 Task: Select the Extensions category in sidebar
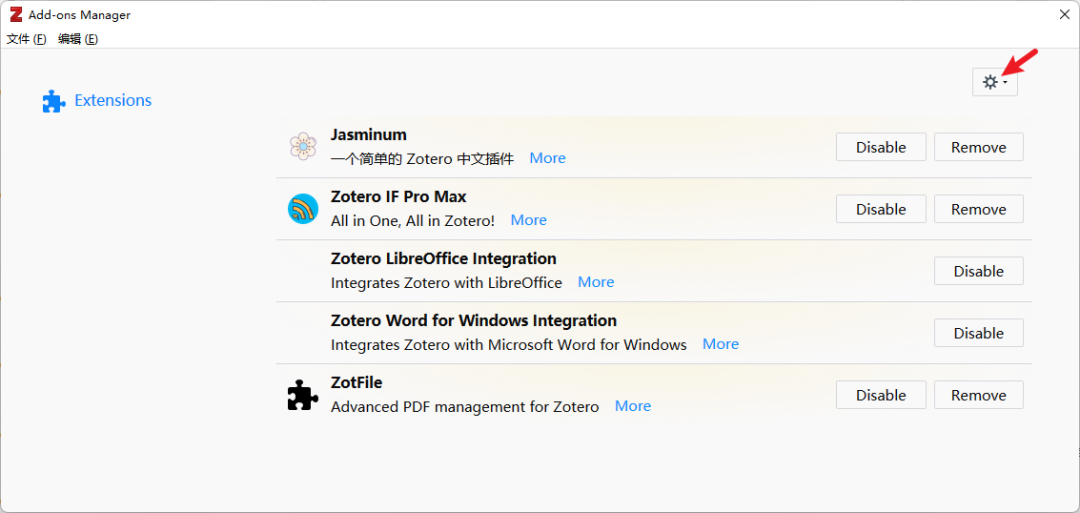pyautogui.click(x=113, y=101)
